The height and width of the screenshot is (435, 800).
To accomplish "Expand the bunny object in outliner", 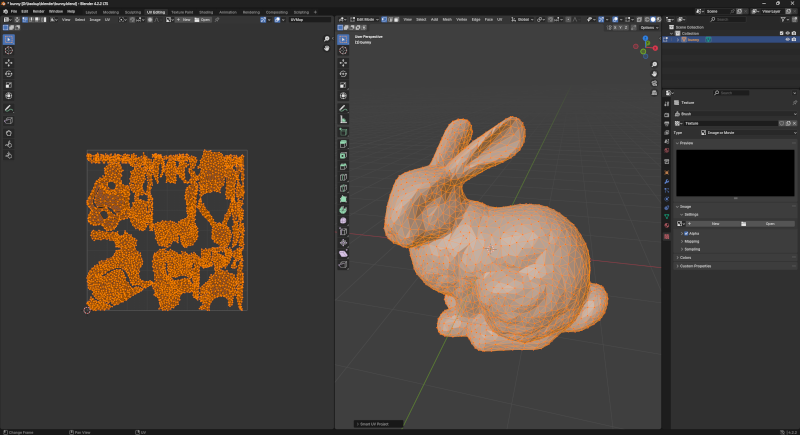I will [x=678, y=40].
